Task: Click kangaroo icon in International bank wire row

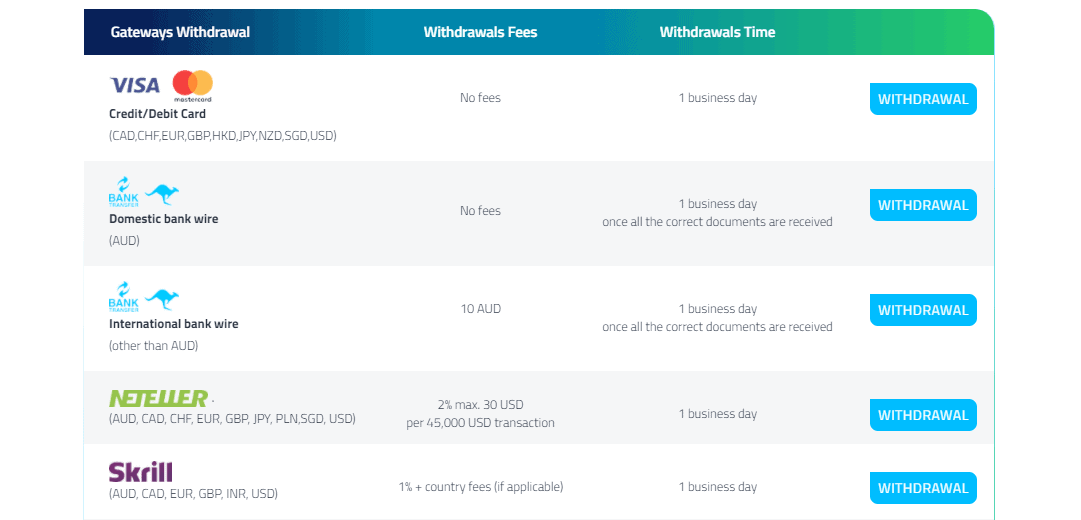Action: click(162, 299)
